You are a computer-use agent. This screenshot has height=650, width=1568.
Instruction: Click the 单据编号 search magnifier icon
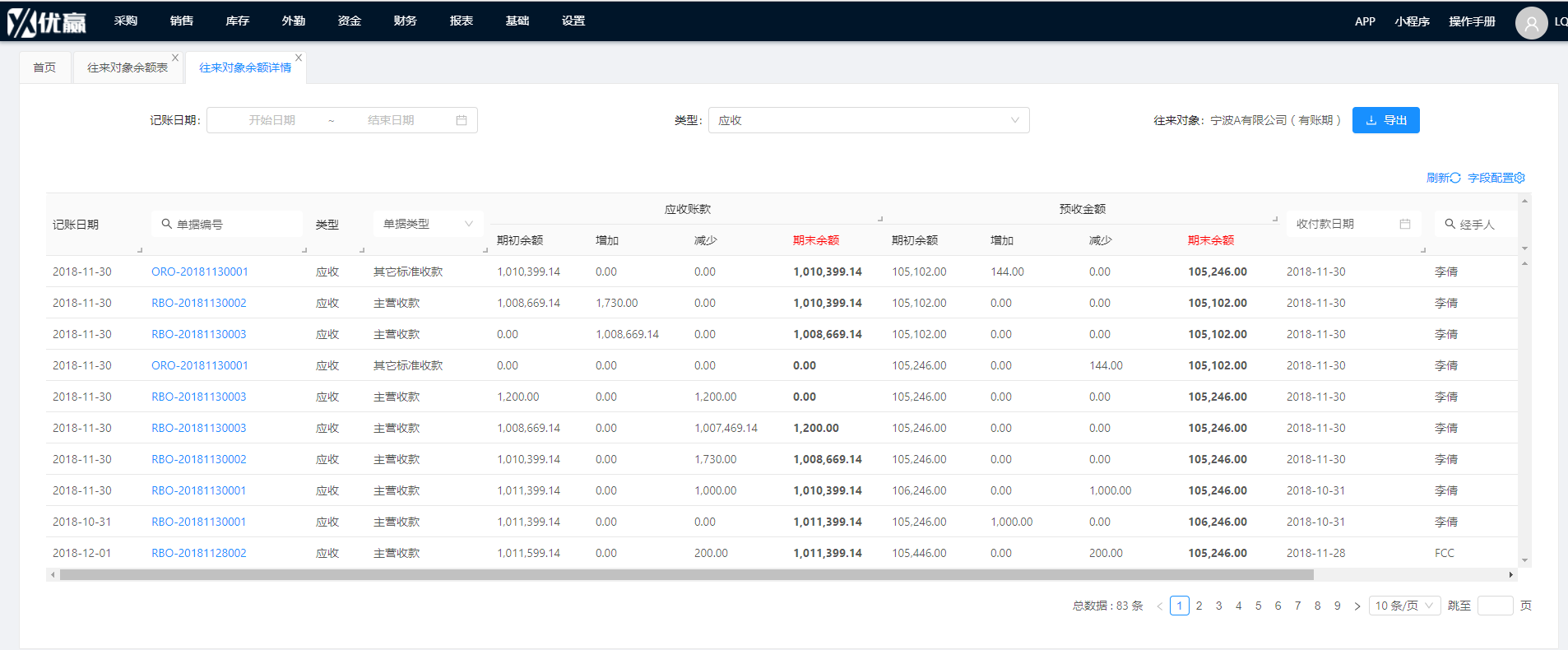(x=166, y=224)
